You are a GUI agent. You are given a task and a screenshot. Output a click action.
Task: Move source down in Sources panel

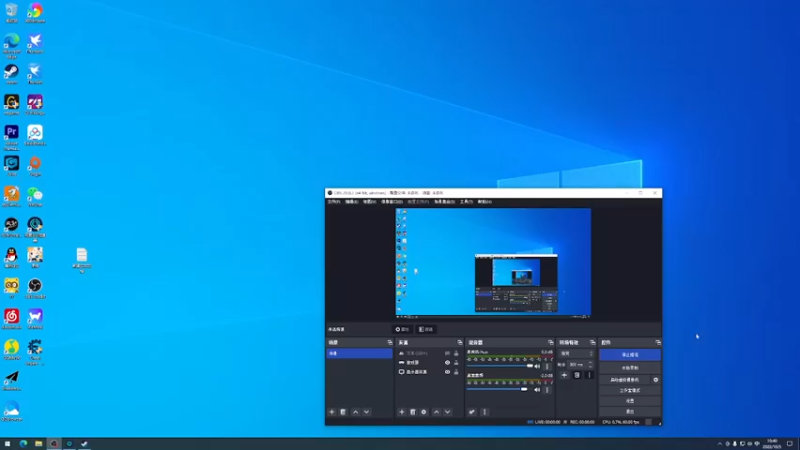[447, 412]
